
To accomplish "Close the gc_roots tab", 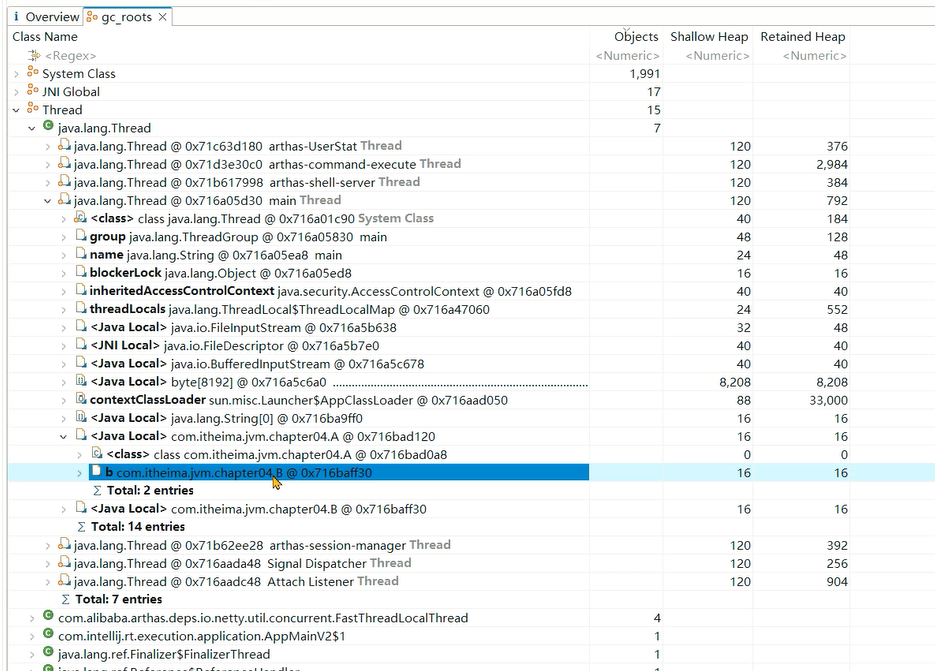I will point(163,17).
